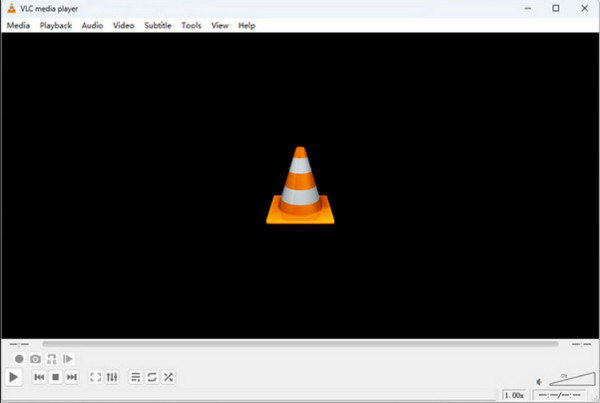Open the Audio menu
600x403 pixels.
point(92,26)
